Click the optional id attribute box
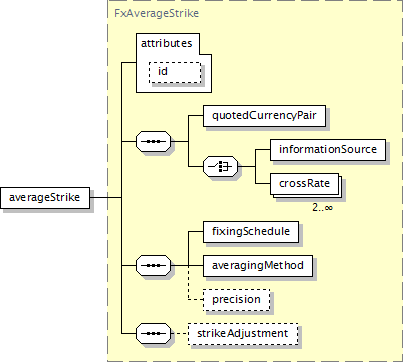This screenshot has height=362, width=403. [175, 72]
